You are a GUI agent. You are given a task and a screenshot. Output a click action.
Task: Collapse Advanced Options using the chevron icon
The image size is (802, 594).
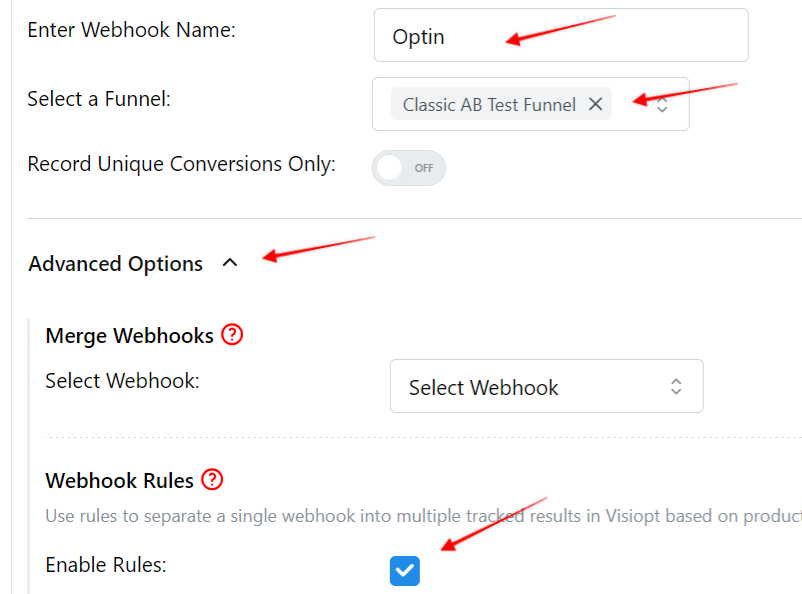pyautogui.click(x=230, y=263)
